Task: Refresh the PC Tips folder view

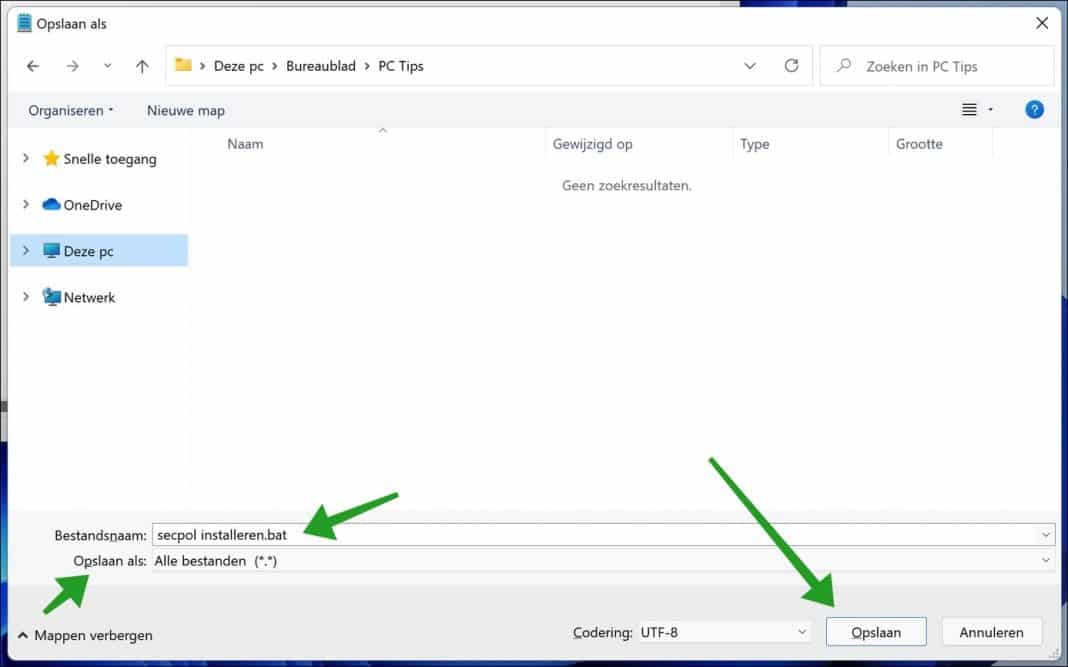Action: (x=791, y=66)
